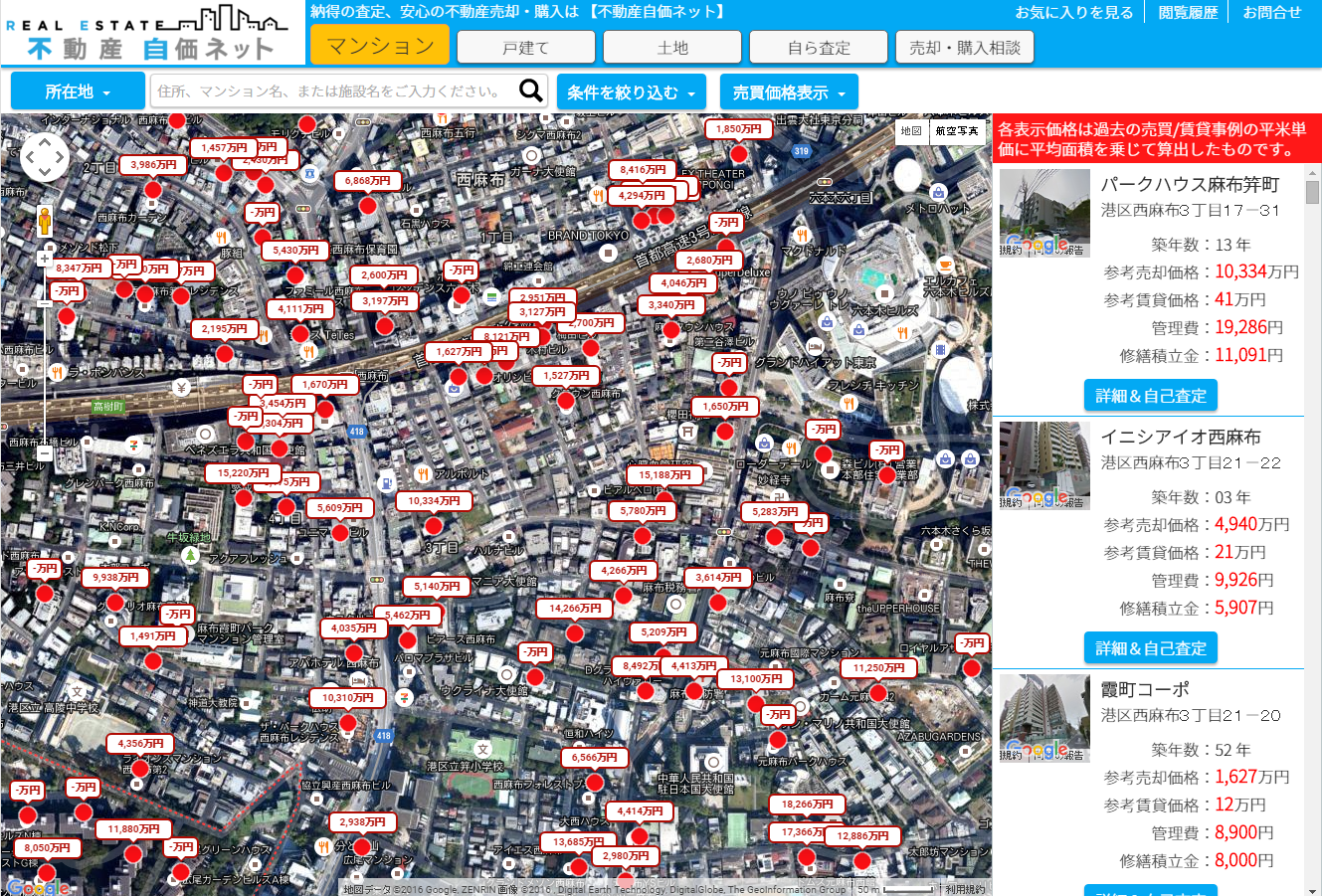Switch map type to 航空写真

(x=957, y=131)
